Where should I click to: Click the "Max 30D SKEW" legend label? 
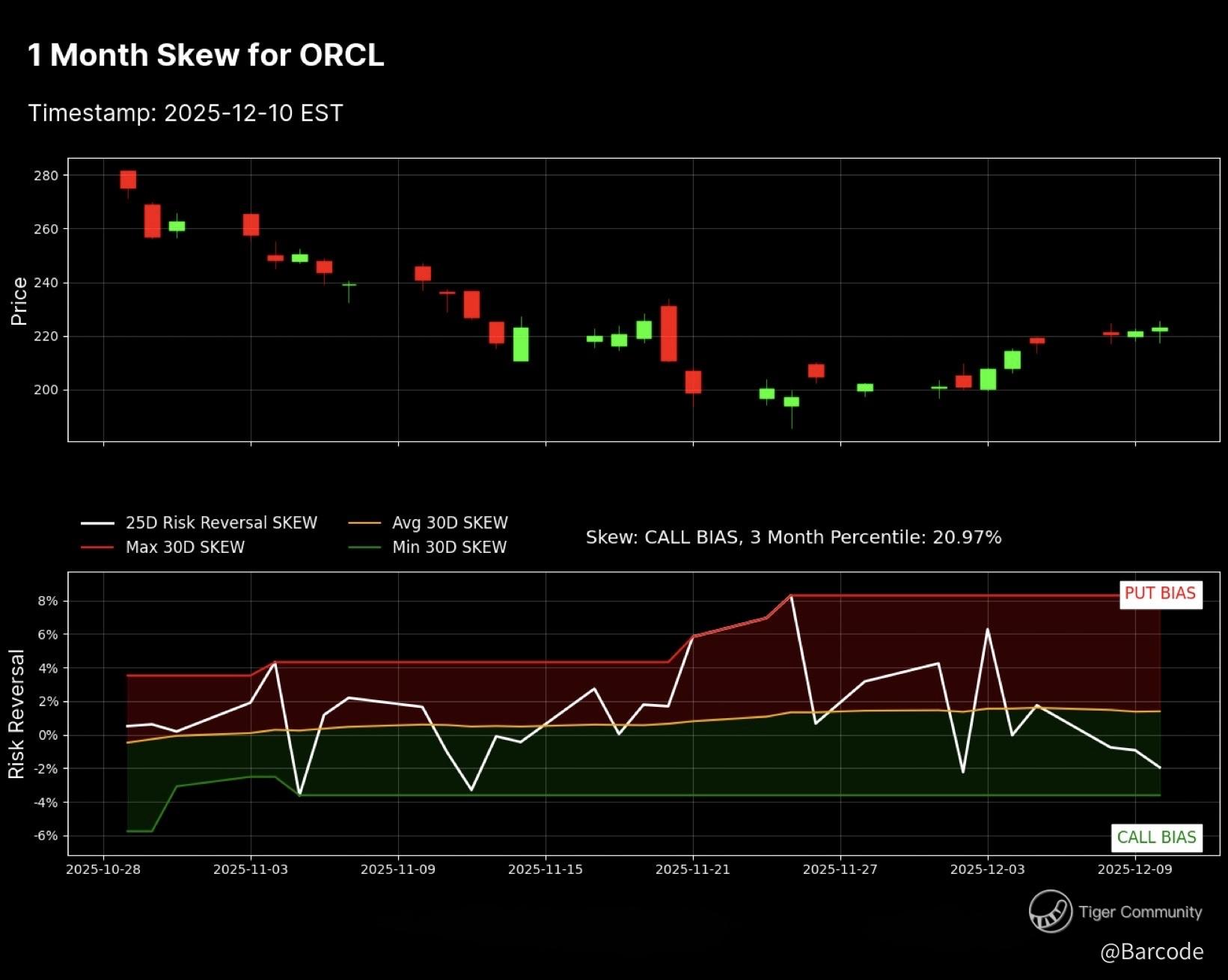tap(185, 547)
